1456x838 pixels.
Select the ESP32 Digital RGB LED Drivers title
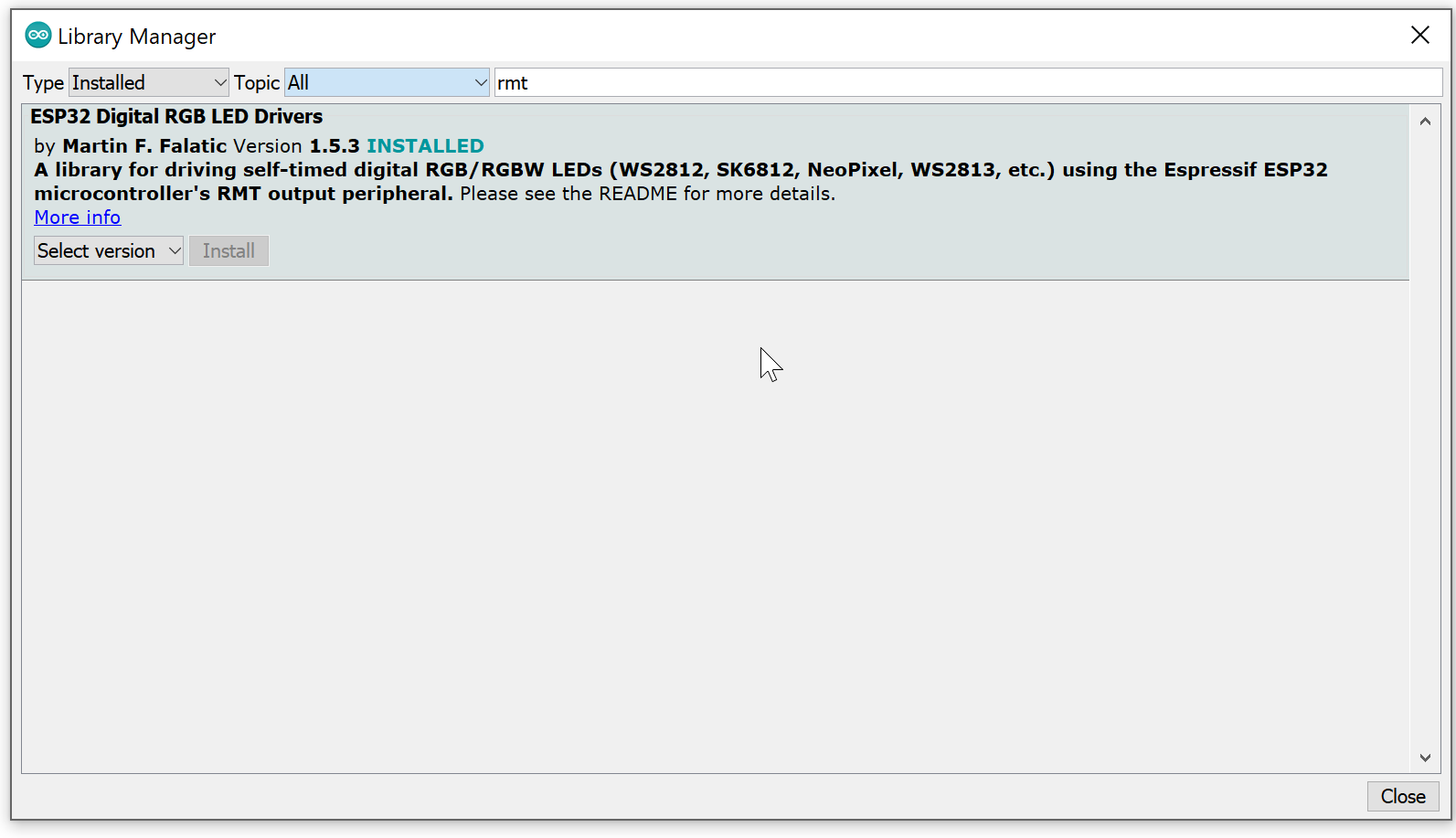pos(176,116)
